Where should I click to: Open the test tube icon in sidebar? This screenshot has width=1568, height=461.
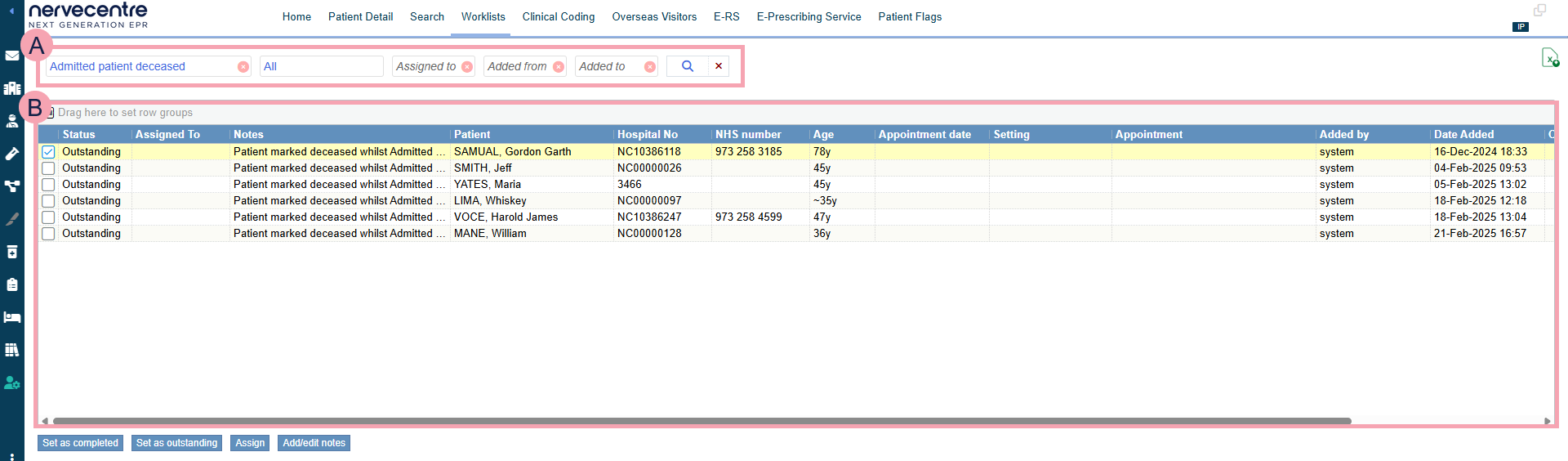click(x=12, y=154)
